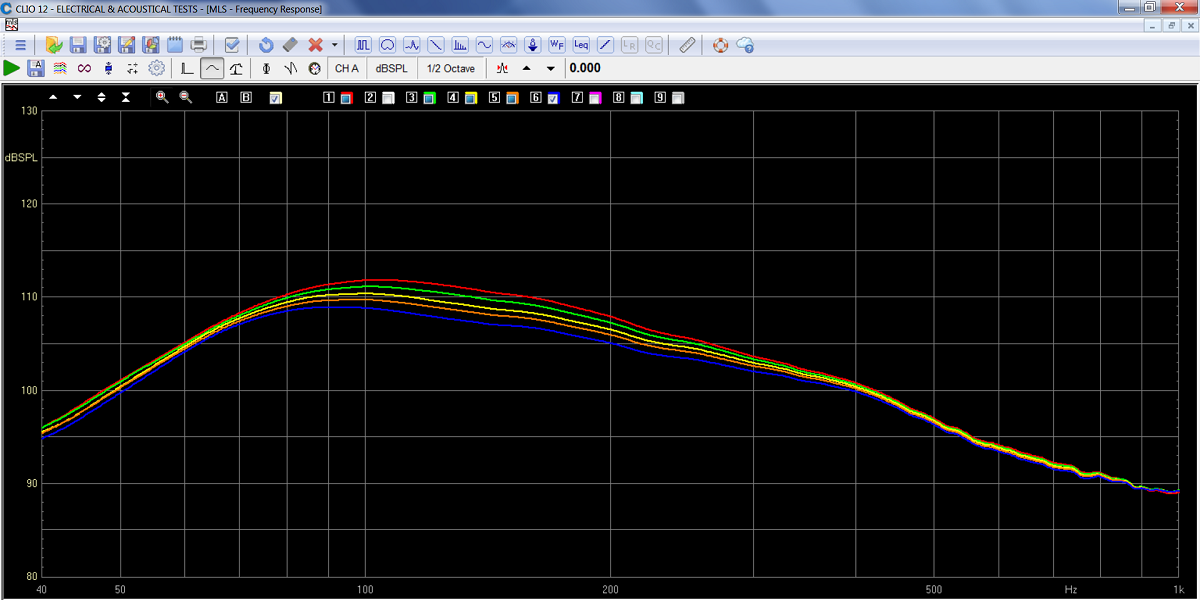Click the multicolor overlay curves icon
Screen dimensions: 1200x600
coord(60,68)
